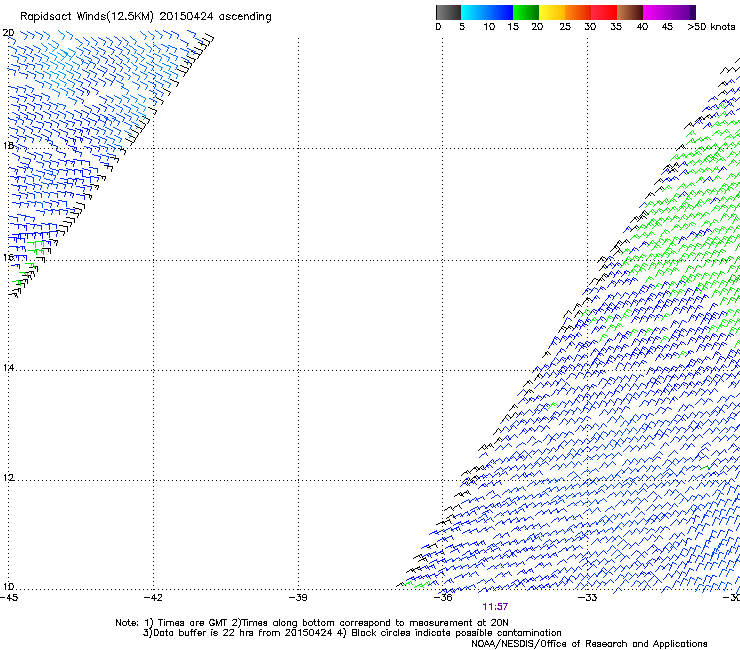The image size is (740, 650).
Task: Click the brown 35-40 knots color segment
Action: [630, 12]
